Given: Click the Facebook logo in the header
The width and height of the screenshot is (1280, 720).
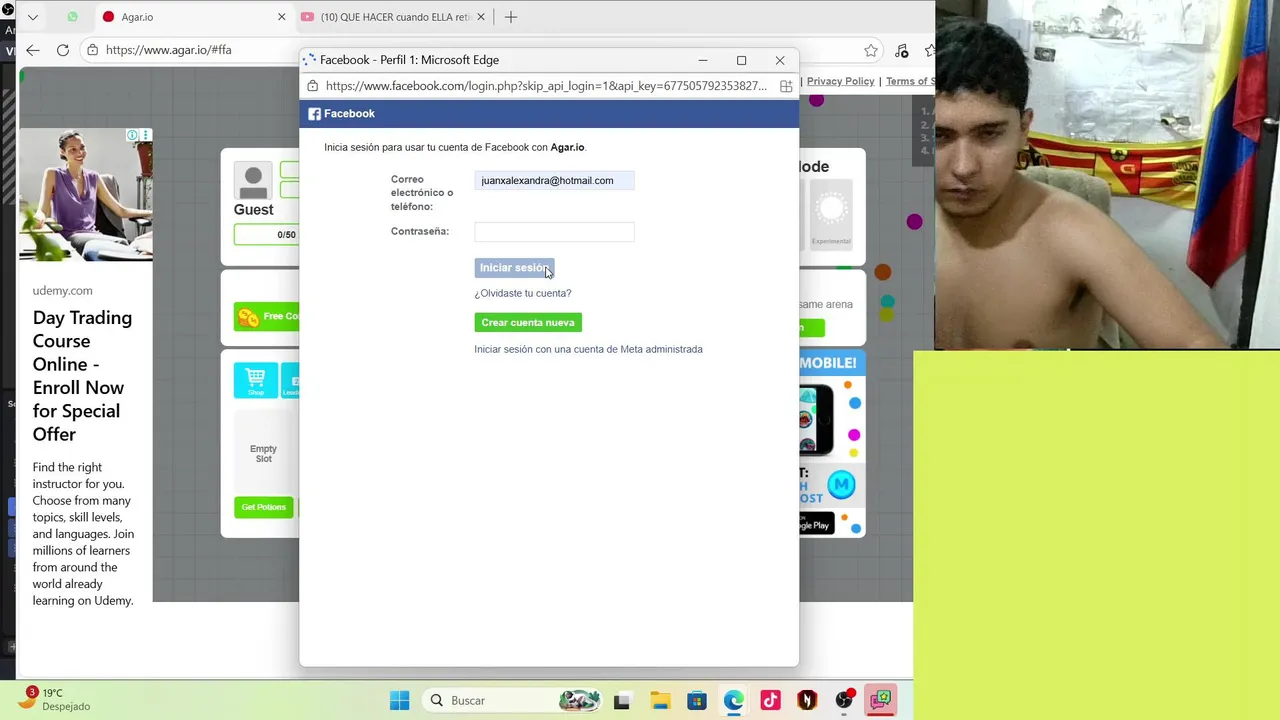Looking at the screenshot, I should click(314, 114).
